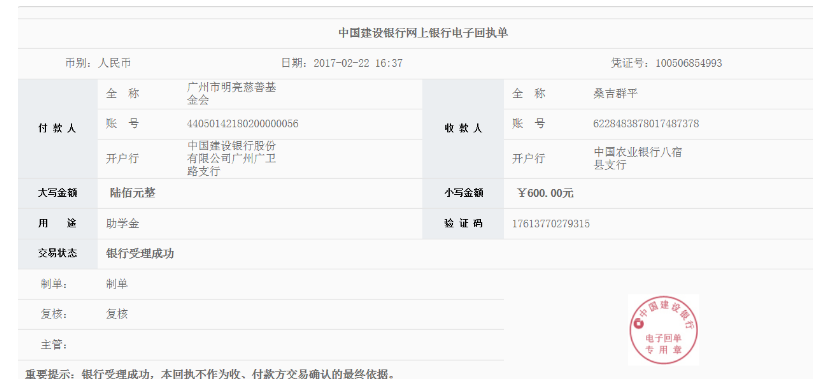813x379 pixels.
Task: Select the status 银行受理成功
Action: 139,254
